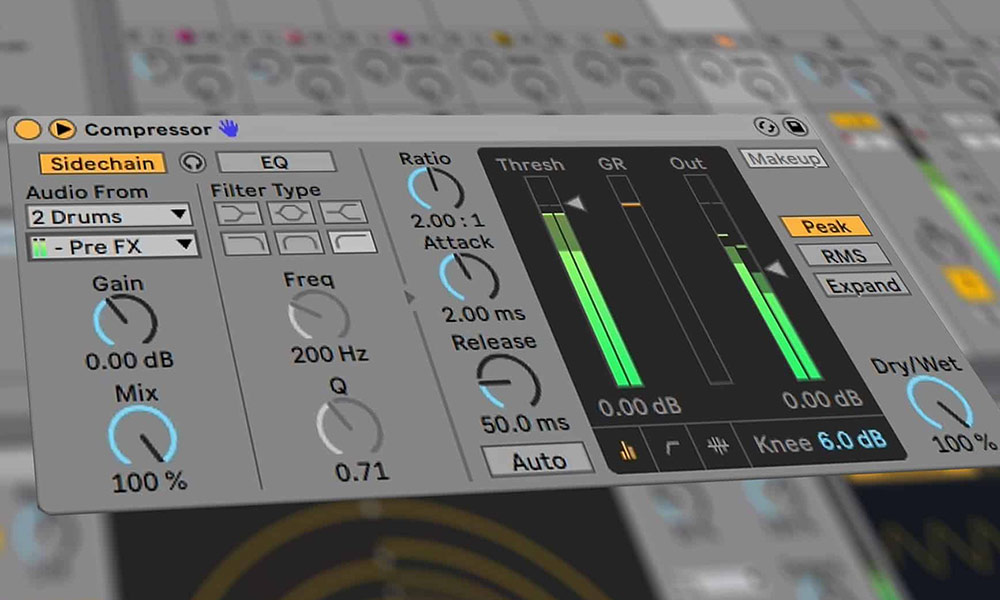Toggle the EQ section on

coord(275,161)
